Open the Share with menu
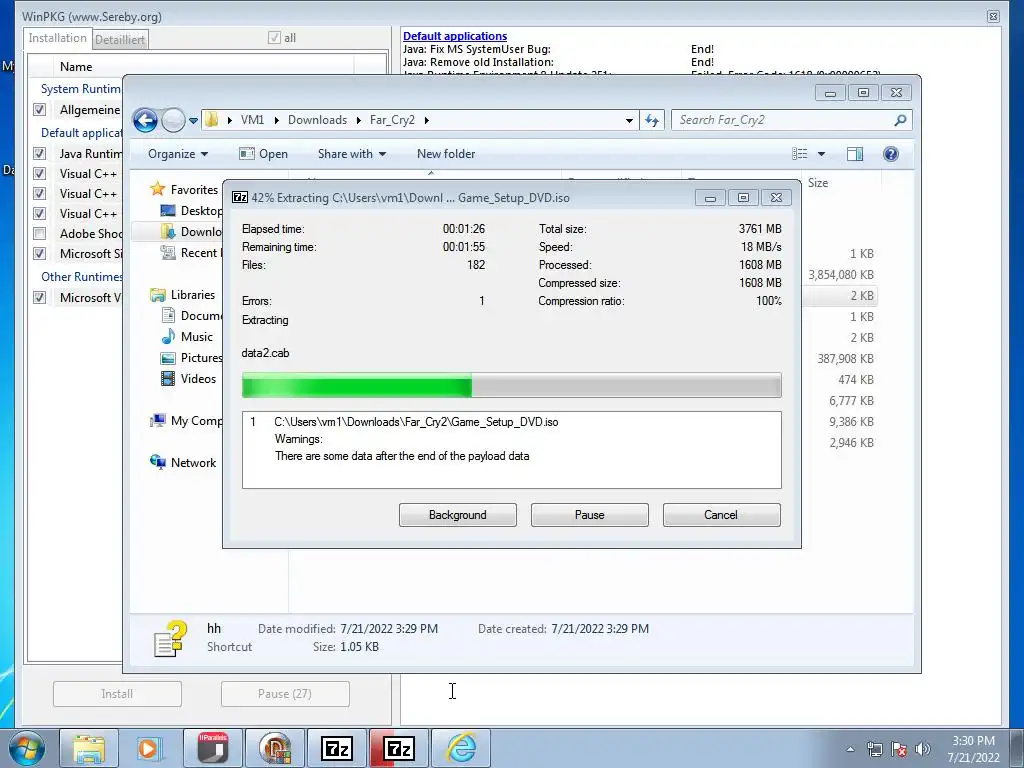 351,153
